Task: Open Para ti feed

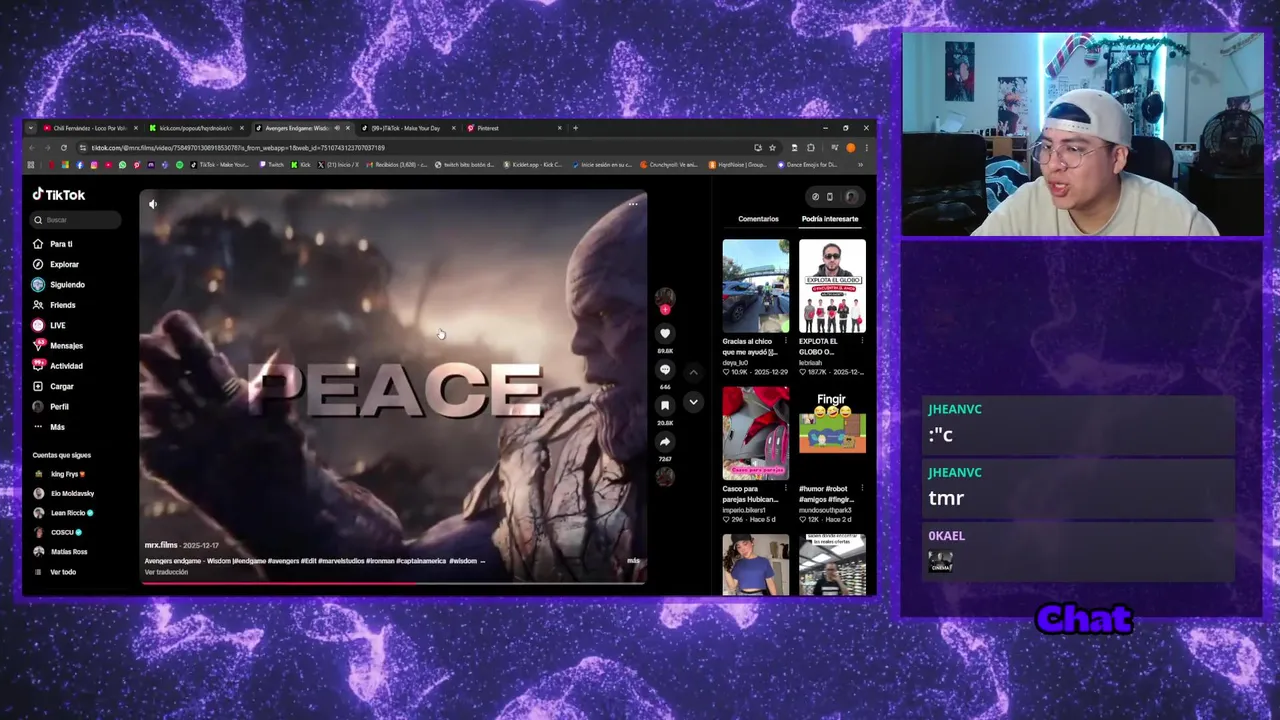Action: coord(53,244)
